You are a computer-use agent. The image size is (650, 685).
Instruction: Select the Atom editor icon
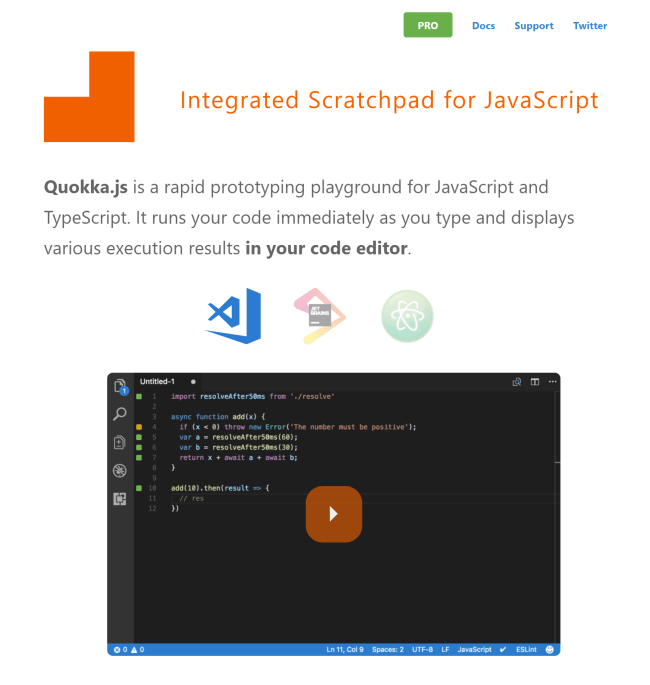(407, 315)
